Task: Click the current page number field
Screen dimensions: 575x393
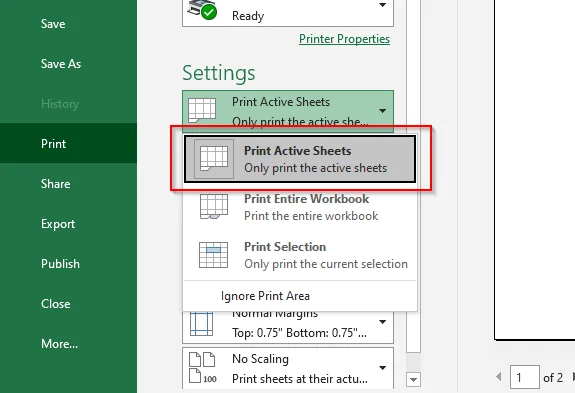Action: [x=524, y=377]
